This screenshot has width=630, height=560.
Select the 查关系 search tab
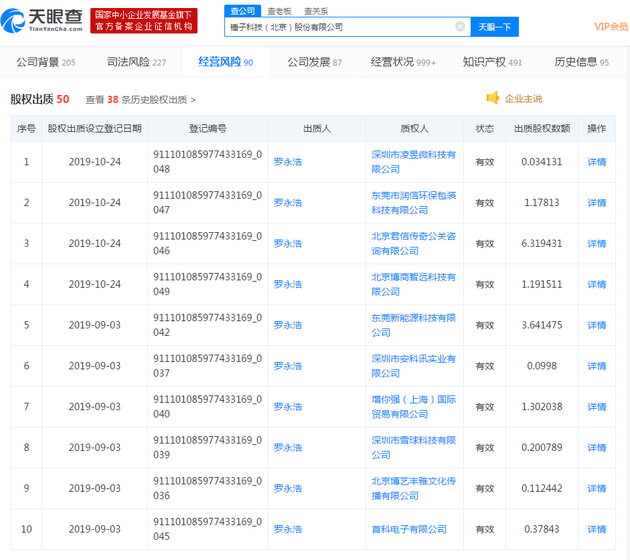[x=315, y=10]
